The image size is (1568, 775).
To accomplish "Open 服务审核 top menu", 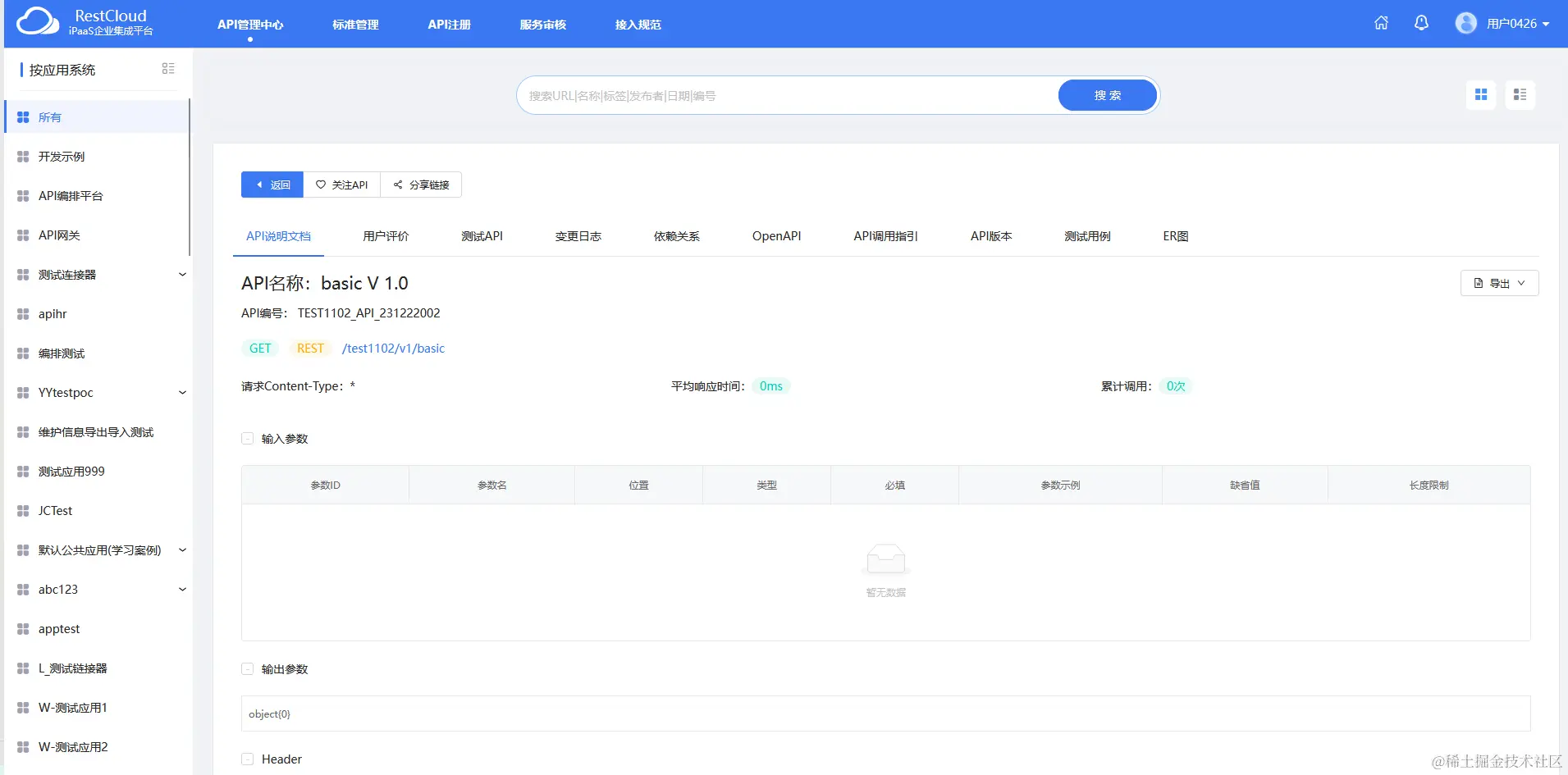I will (542, 25).
